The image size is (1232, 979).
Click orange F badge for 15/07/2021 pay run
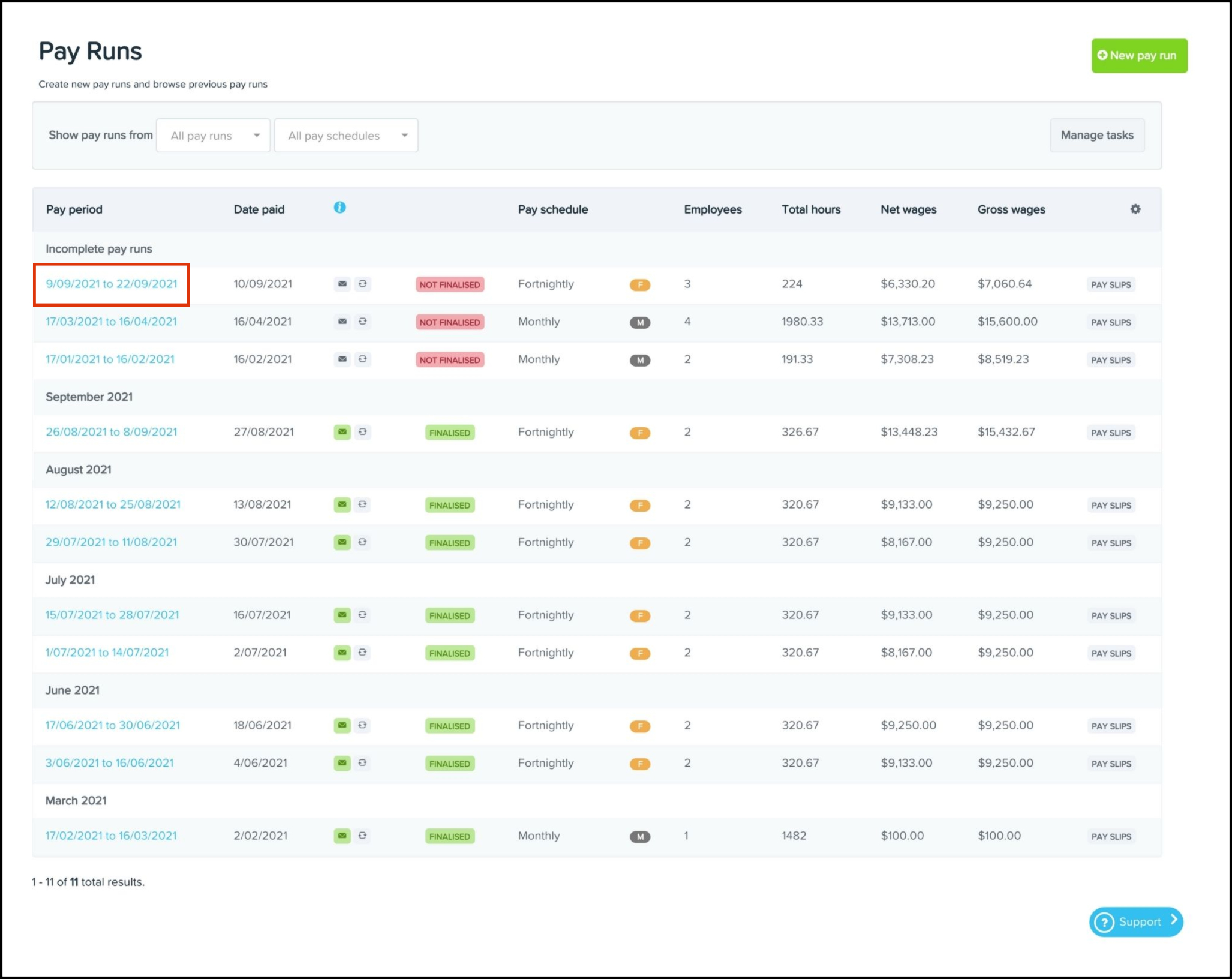click(x=639, y=615)
